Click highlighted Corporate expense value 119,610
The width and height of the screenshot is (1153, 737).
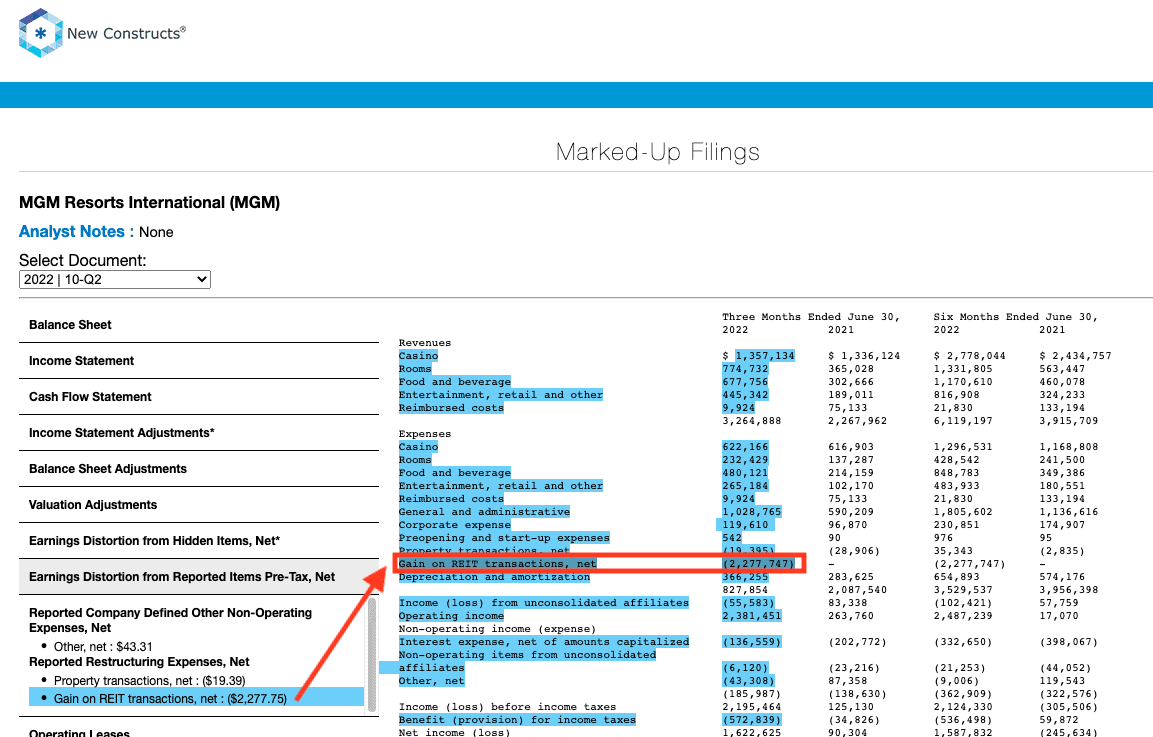(x=745, y=525)
